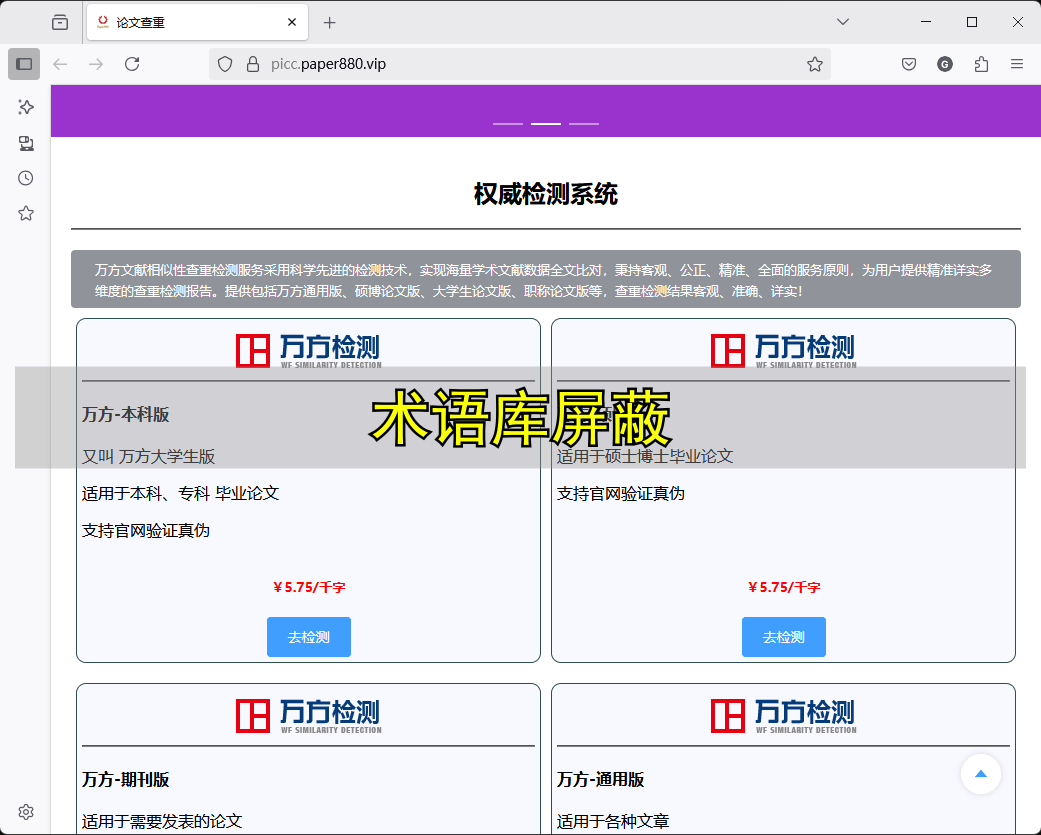
Task: Click 适用于本科、专科 毕业论文 text
Action: 181,494
